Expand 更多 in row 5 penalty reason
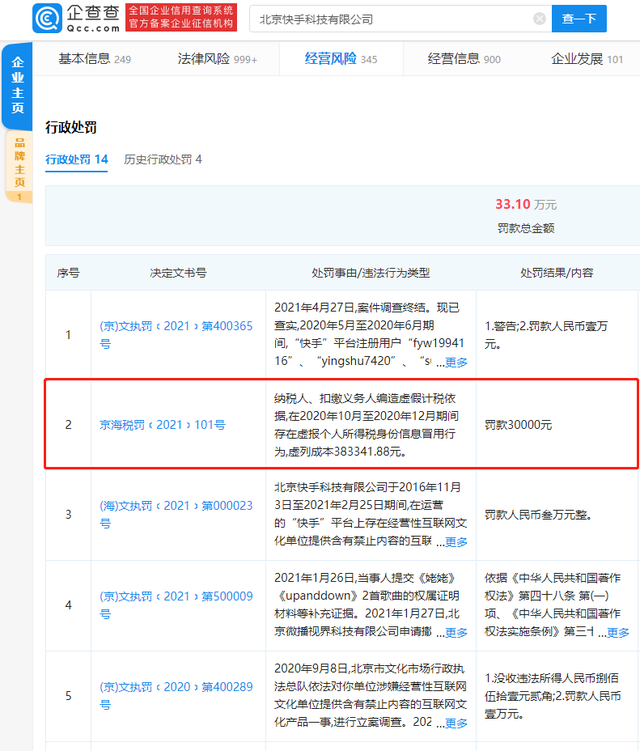640x751 pixels. 456,723
